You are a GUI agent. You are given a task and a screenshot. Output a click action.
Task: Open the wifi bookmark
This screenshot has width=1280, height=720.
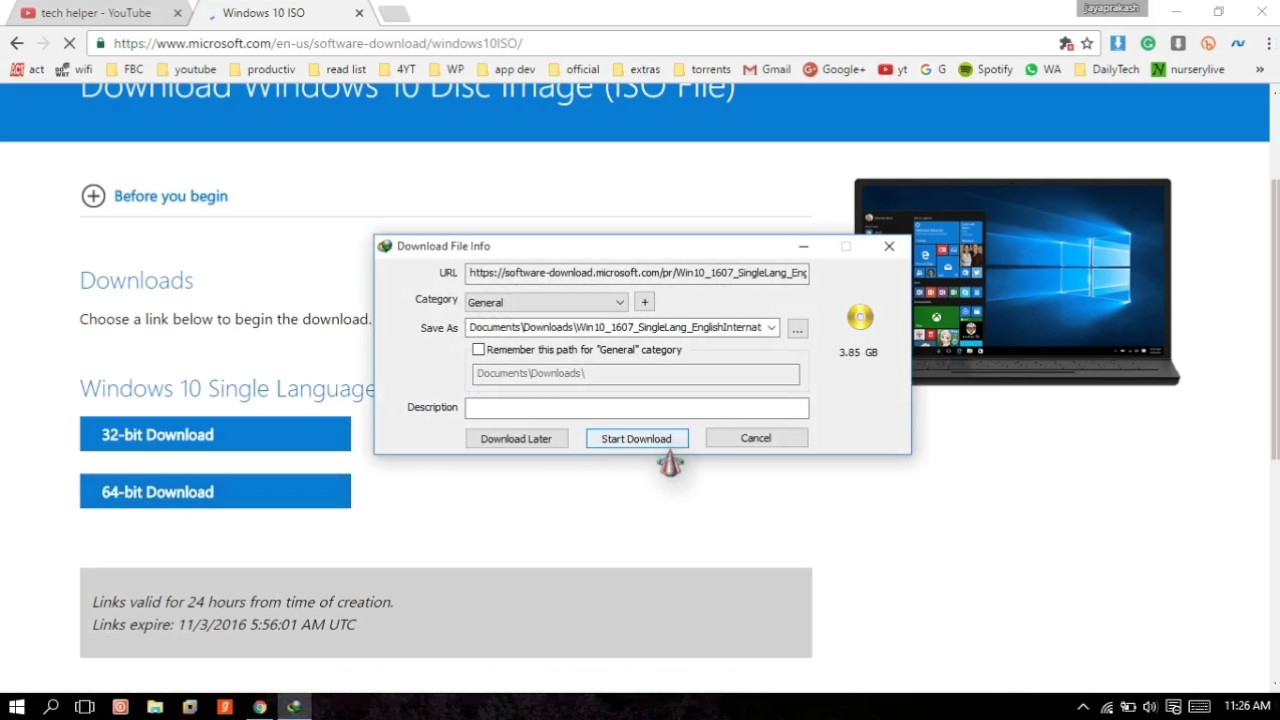(73, 69)
